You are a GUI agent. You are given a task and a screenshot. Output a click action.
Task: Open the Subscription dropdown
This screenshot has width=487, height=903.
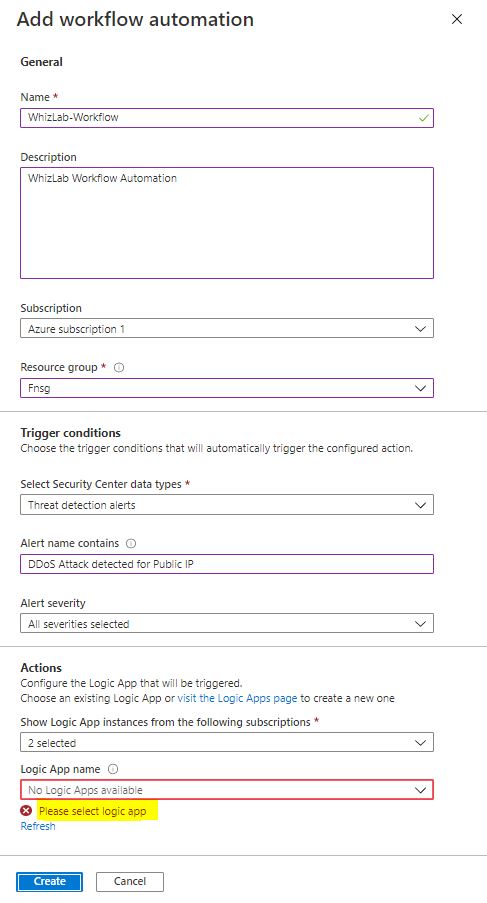(x=227, y=329)
